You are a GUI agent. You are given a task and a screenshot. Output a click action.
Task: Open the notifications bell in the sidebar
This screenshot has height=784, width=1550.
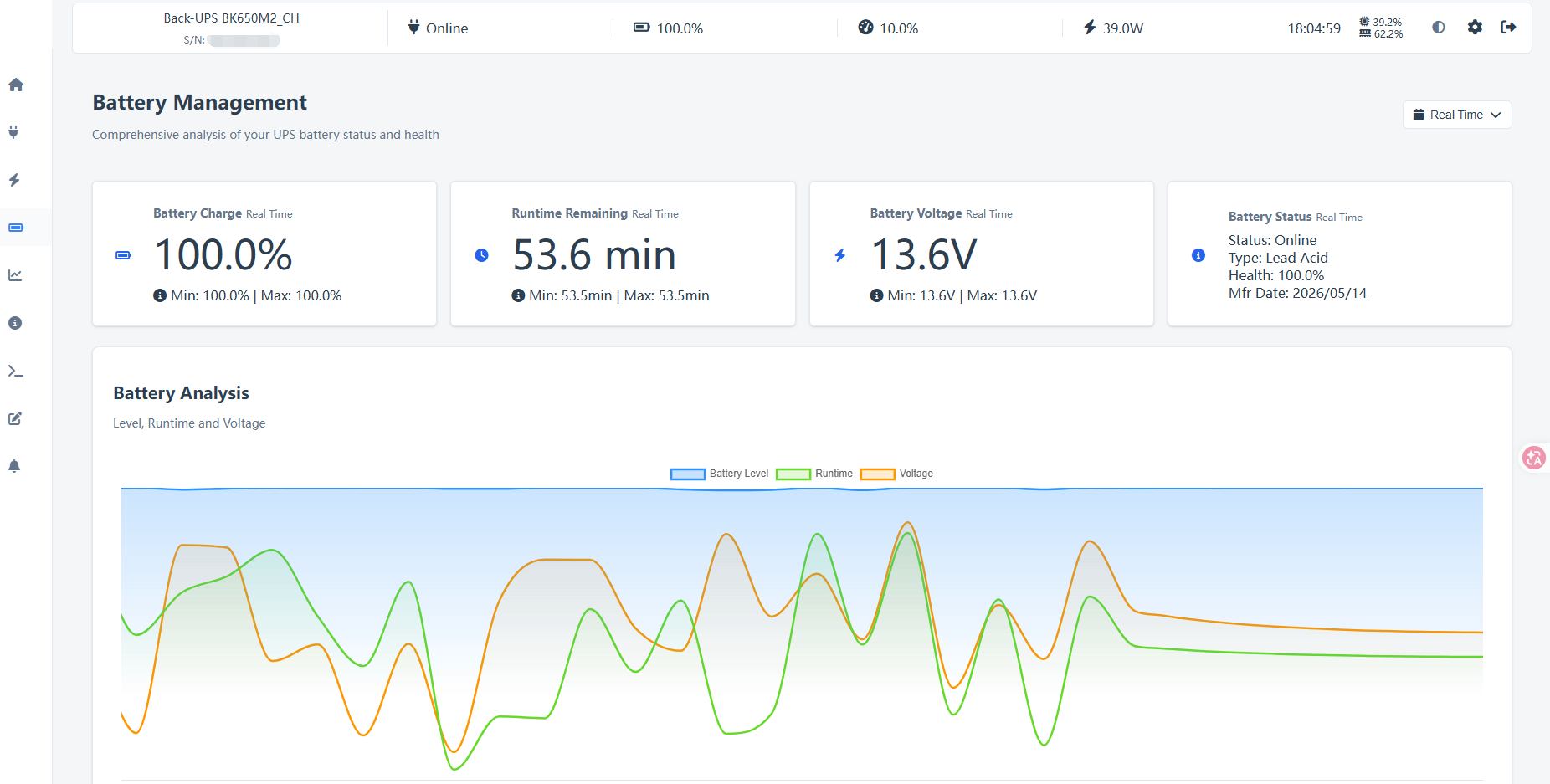[x=14, y=466]
